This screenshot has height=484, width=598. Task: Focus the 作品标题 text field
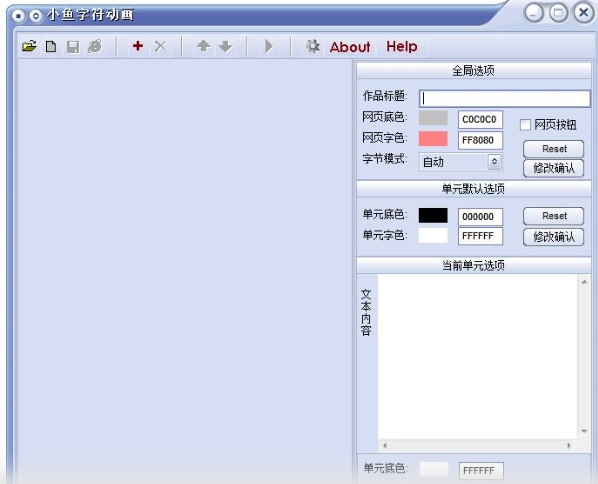[x=504, y=98]
